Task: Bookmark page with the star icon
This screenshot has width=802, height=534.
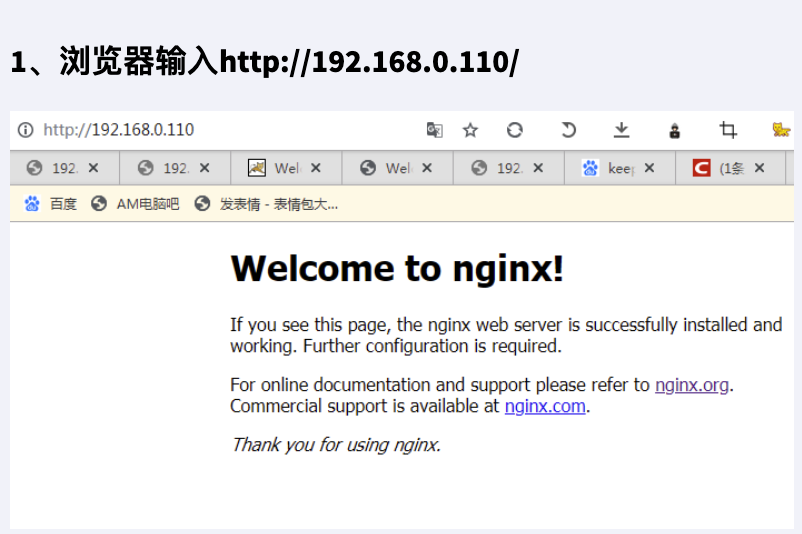Action: 470,130
